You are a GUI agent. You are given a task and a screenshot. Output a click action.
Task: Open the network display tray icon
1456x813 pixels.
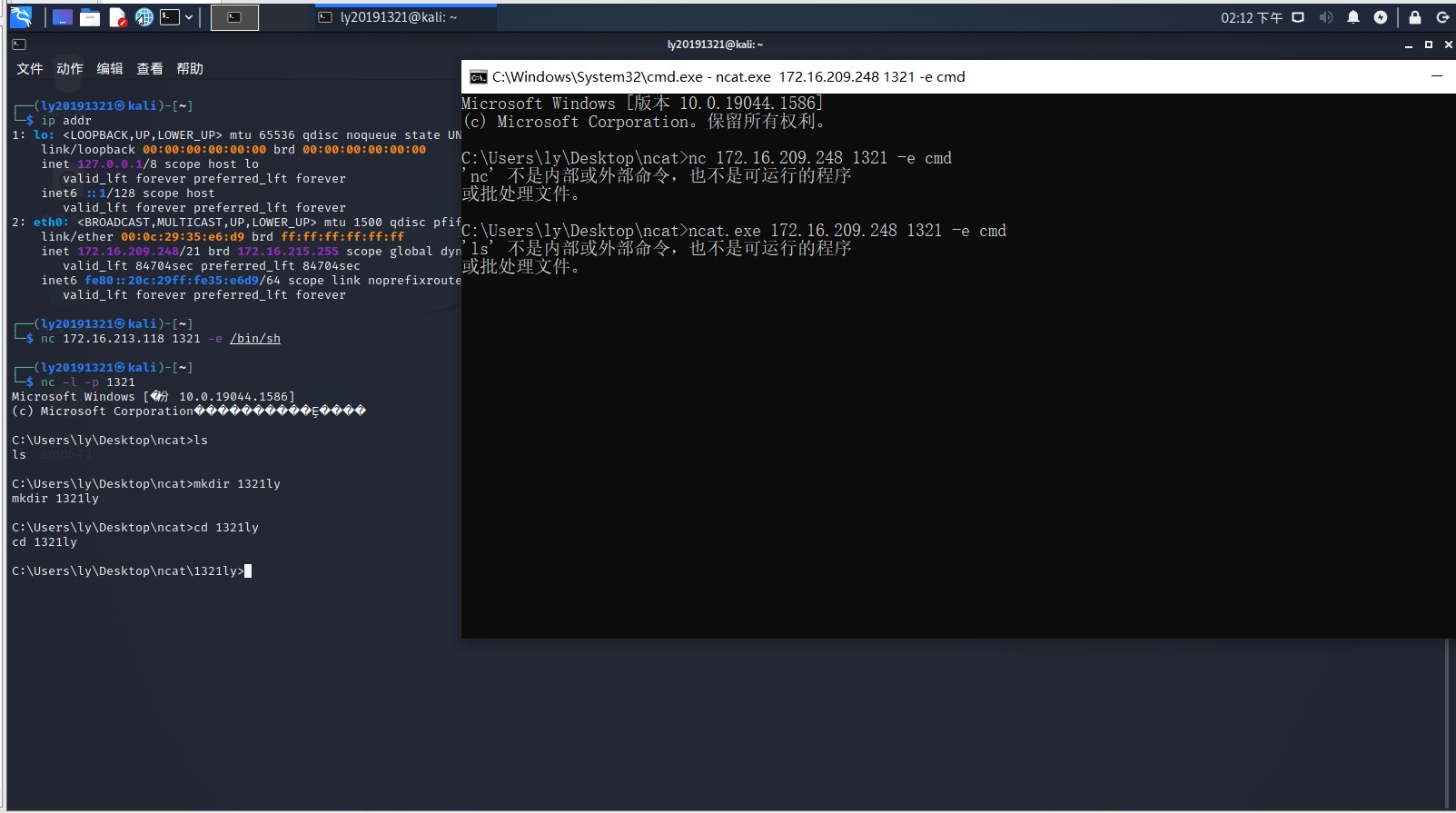(x=1298, y=17)
